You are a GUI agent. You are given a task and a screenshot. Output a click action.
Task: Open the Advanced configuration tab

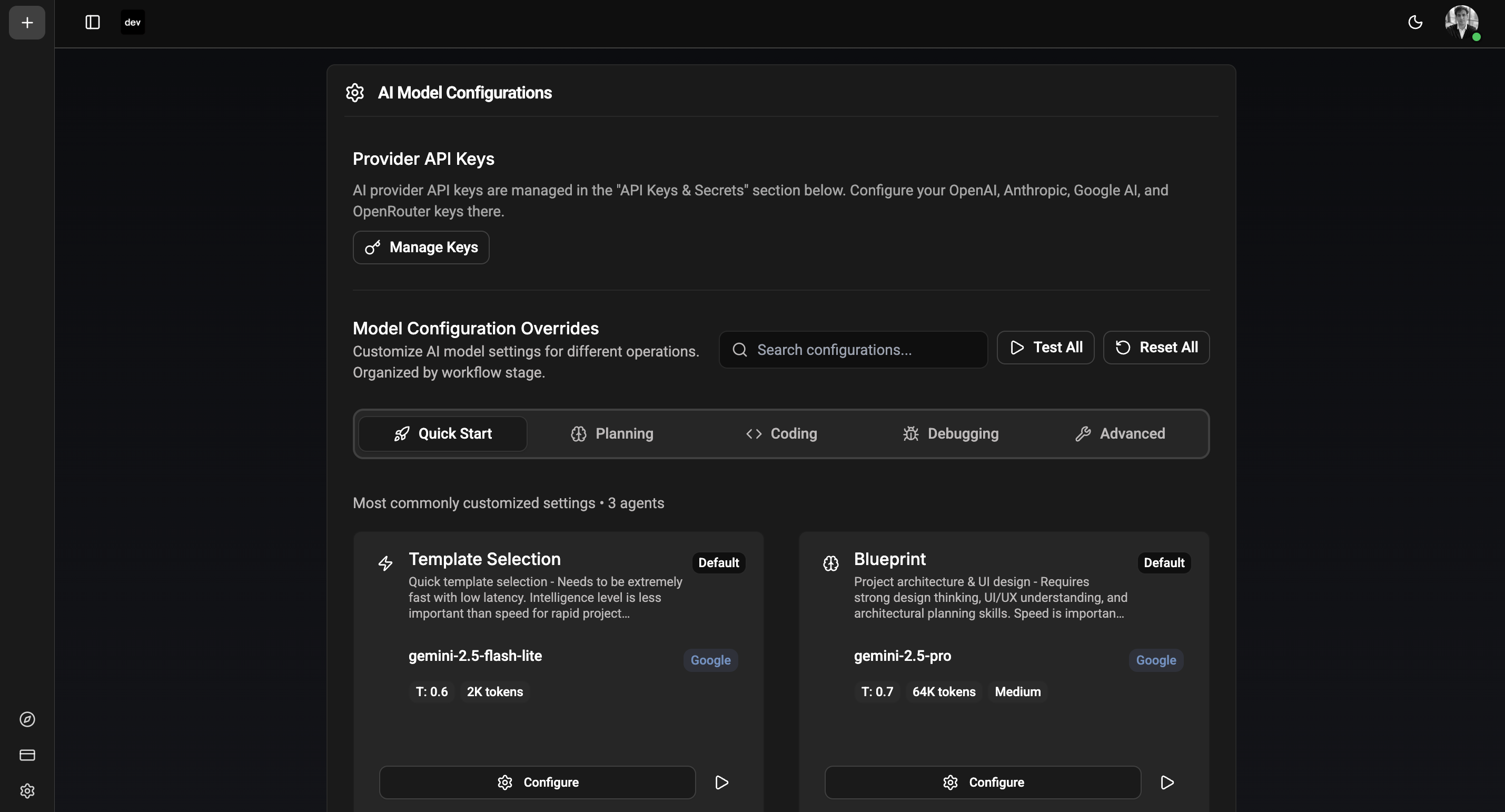coord(1119,433)
